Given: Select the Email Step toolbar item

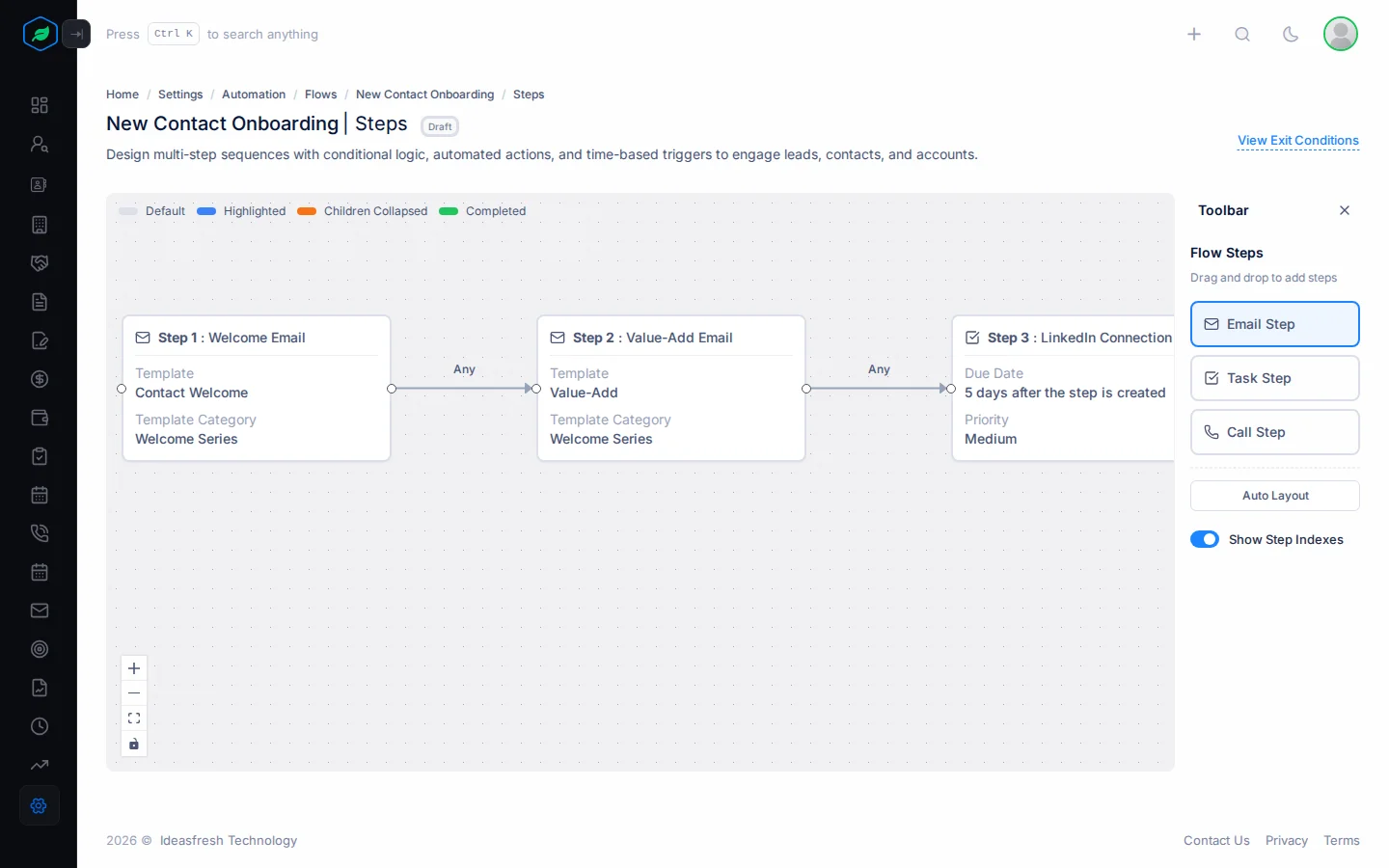Looking at the screenshot, I should point(1275,324).
